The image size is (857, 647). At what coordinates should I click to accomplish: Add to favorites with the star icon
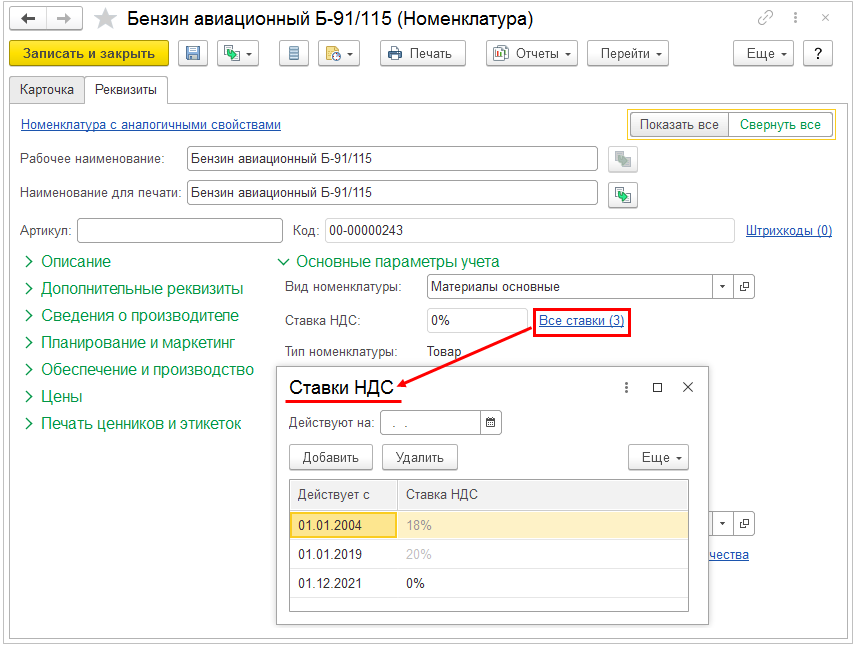[x=105, y=19]
